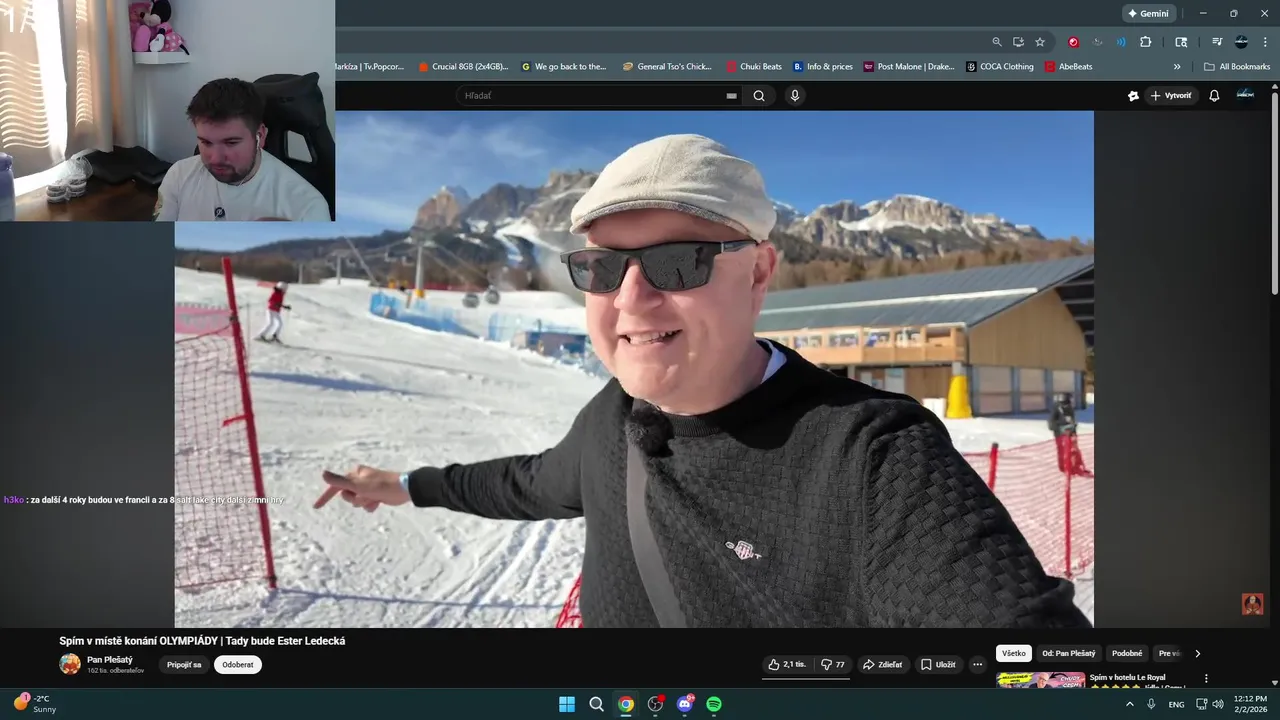Click the Odoberať subscribe button
The height and width of the screenshot is (720, 1280).
click(x=238, y=665)
